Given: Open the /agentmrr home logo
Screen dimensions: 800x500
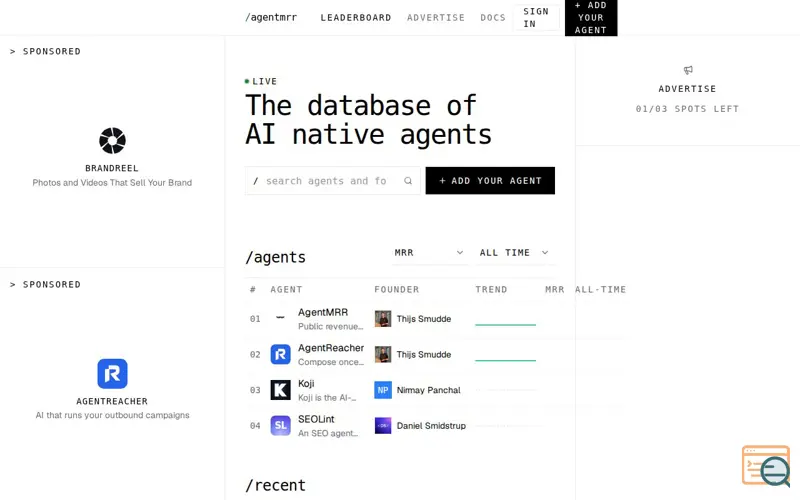Looking at the screenshot, I should click(271, 17).
